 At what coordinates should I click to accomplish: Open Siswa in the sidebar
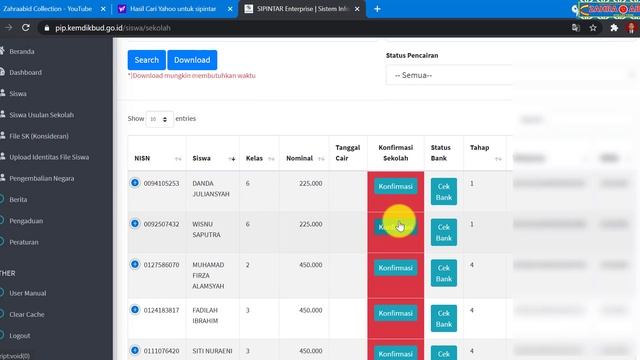(17, 93)
